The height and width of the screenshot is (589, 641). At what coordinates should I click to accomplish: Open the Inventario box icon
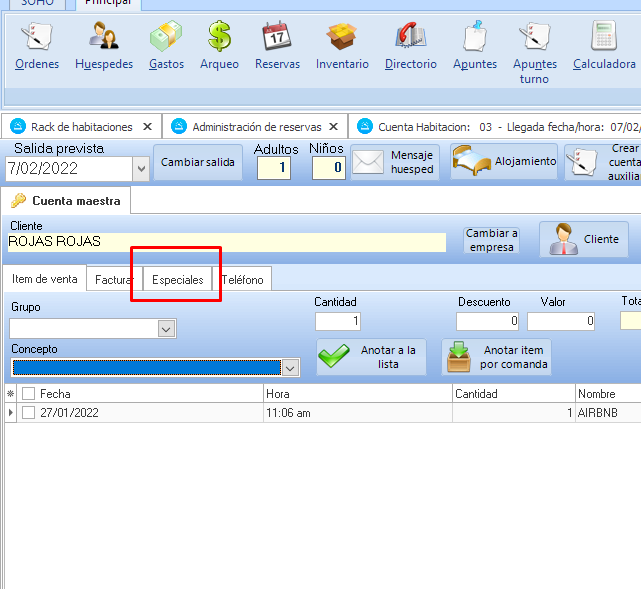pyautogui.click(x=342, y=46)
